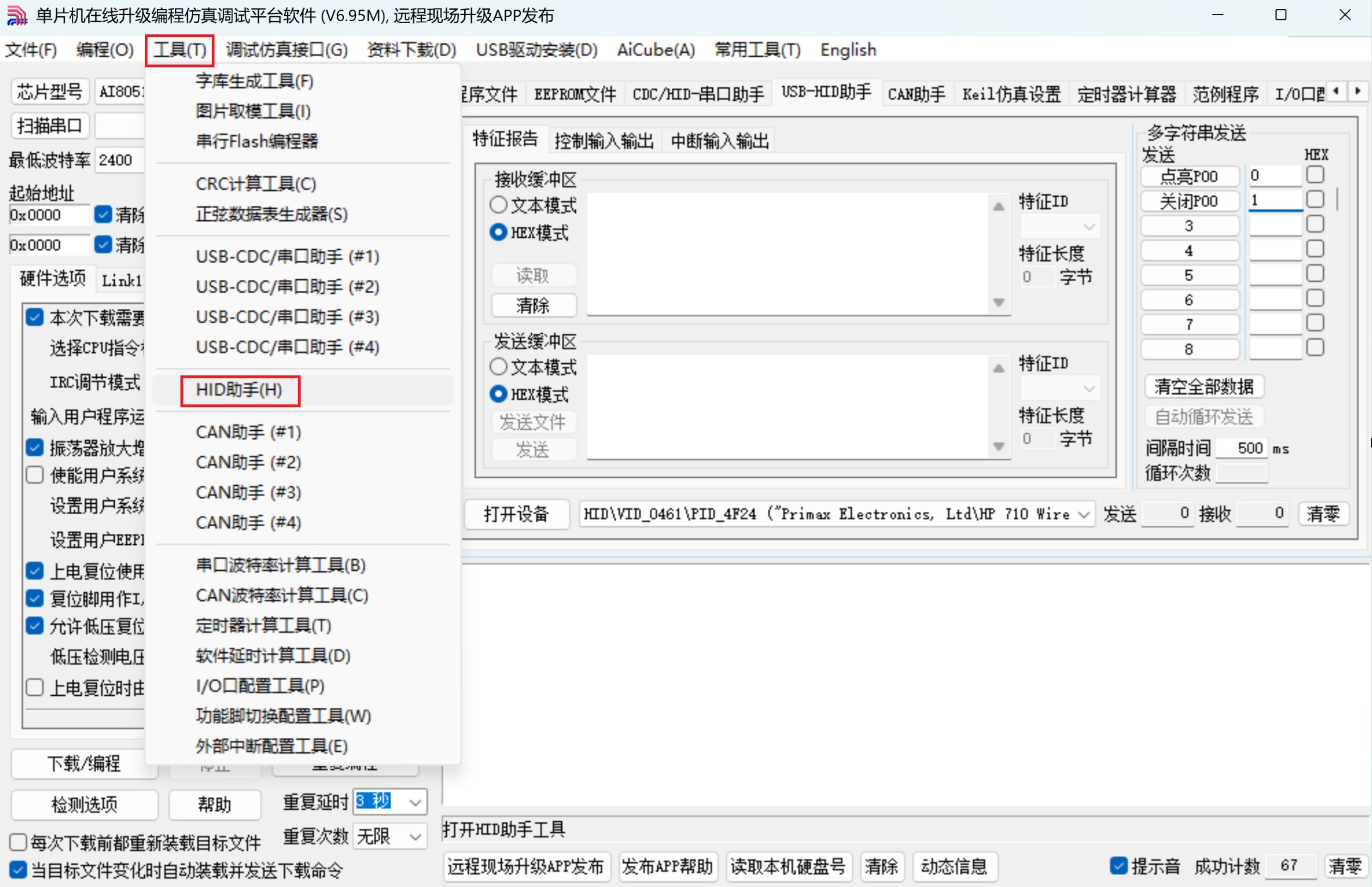Click 帮助 button
1372x887 pixels.
215,804
